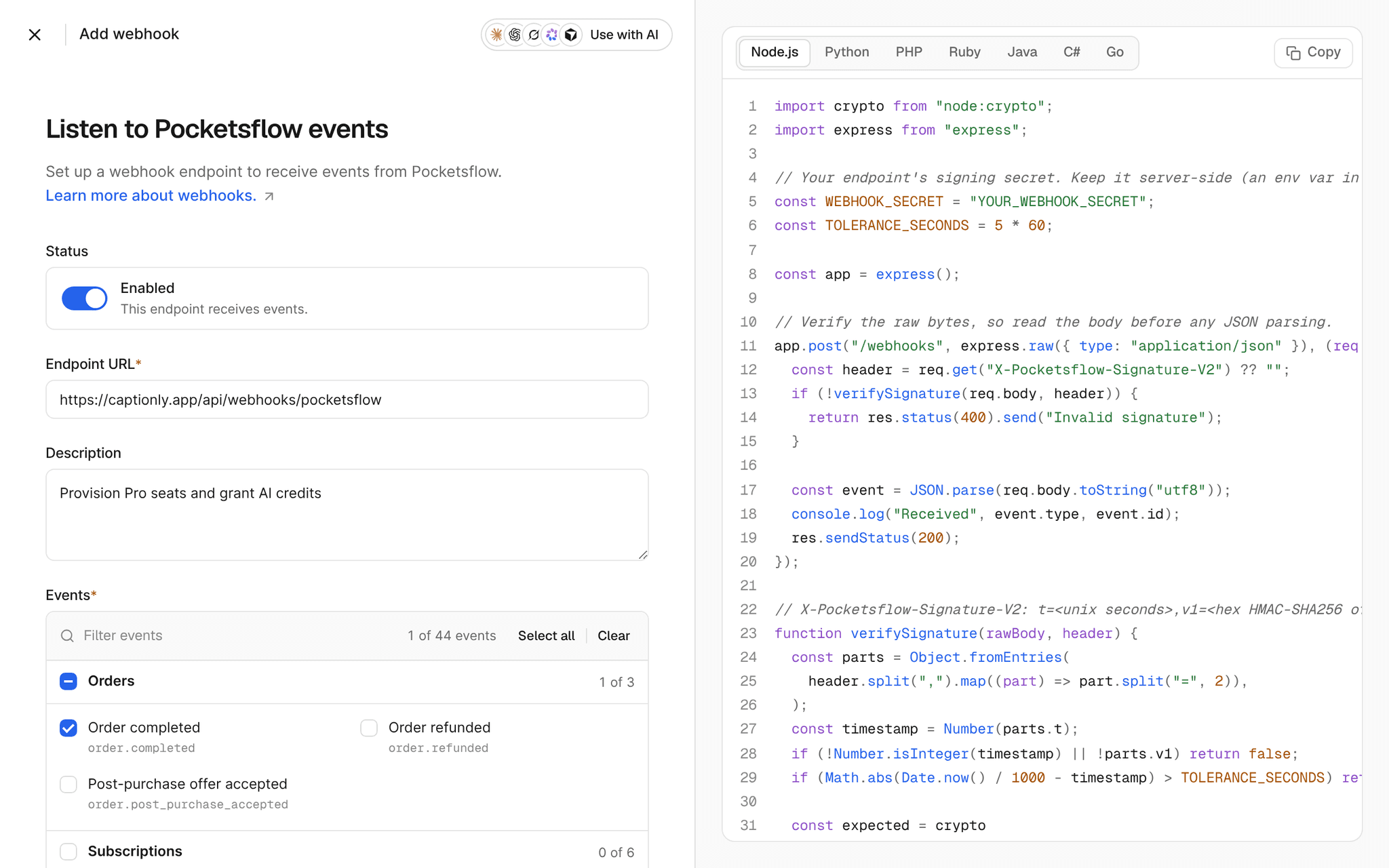The width and height of the screenshot is (1389, 868).
Task: Click the ChatGPT knot logo icon
Action: point(515,35)
